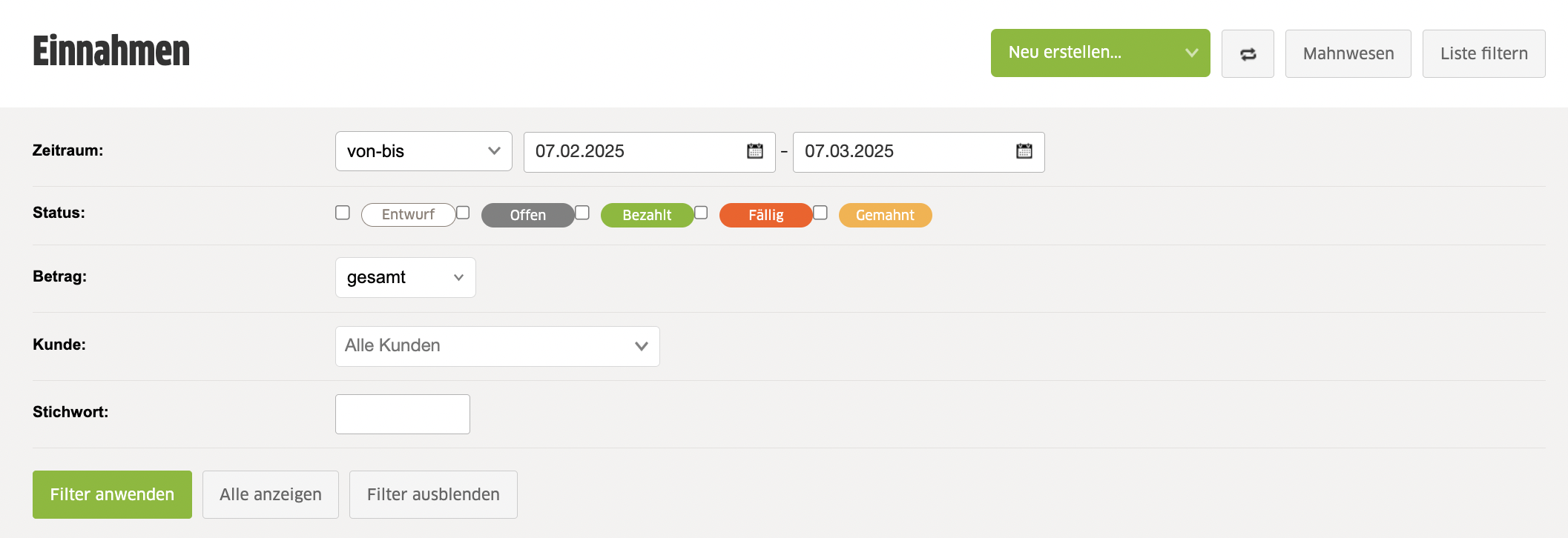Screen dimensions: 1568x538
Task: Click the grey Offen status badge
Action: pos(527,215)
